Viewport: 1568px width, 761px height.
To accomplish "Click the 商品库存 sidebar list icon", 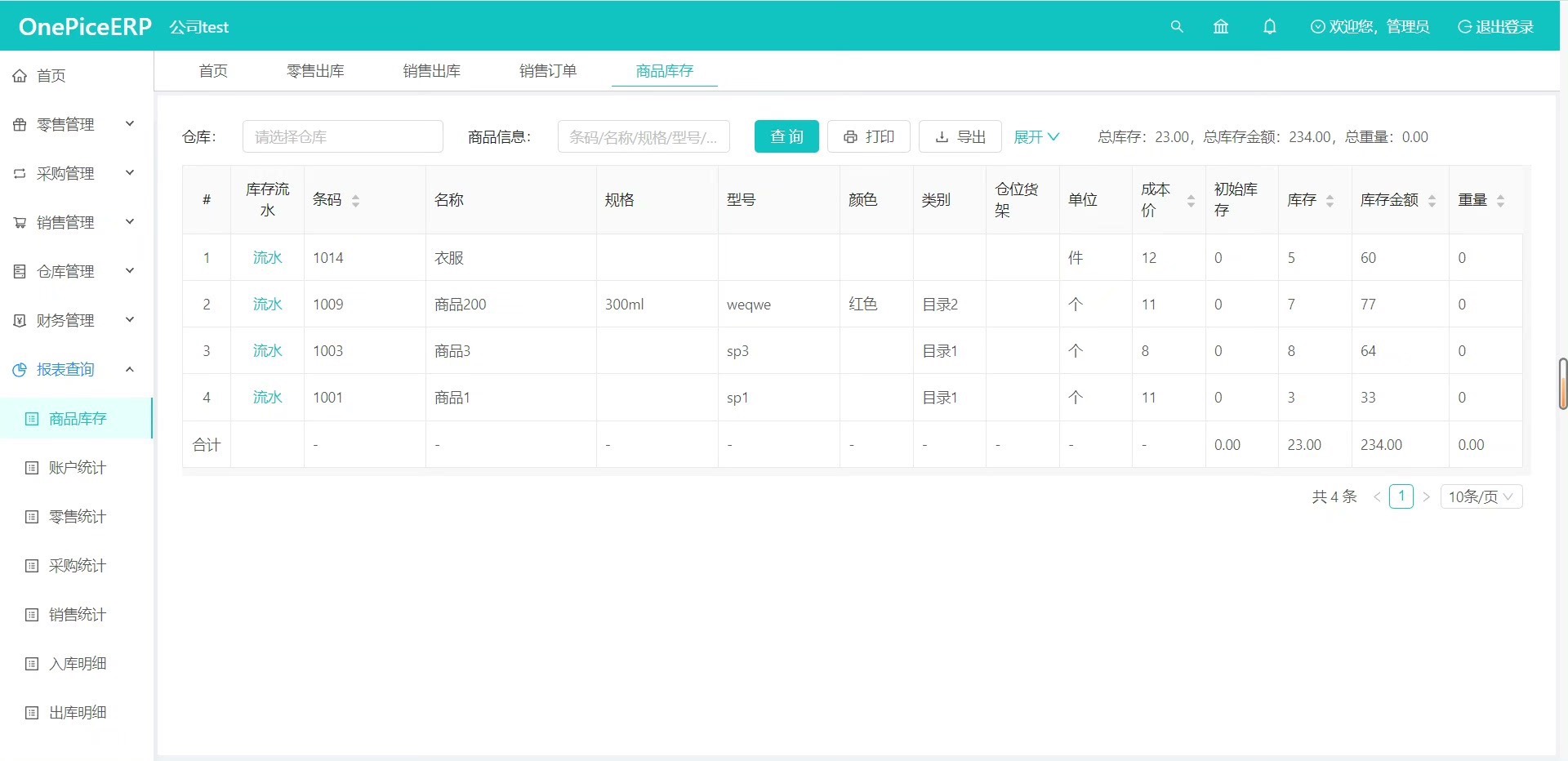I will coord(32,419).
